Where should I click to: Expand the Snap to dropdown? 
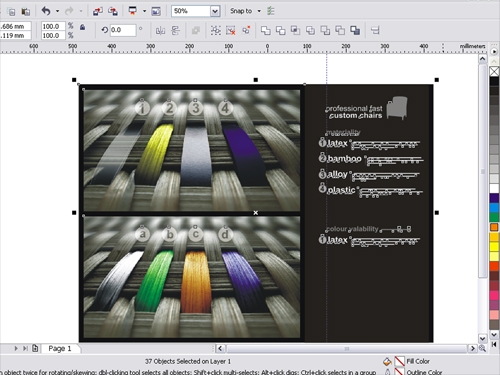point(259,11)
